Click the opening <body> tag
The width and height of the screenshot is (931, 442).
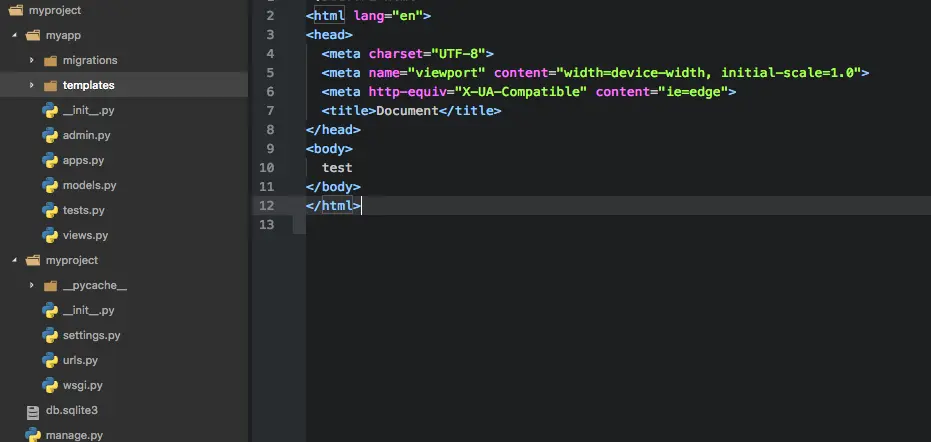[x=330, y=149]
